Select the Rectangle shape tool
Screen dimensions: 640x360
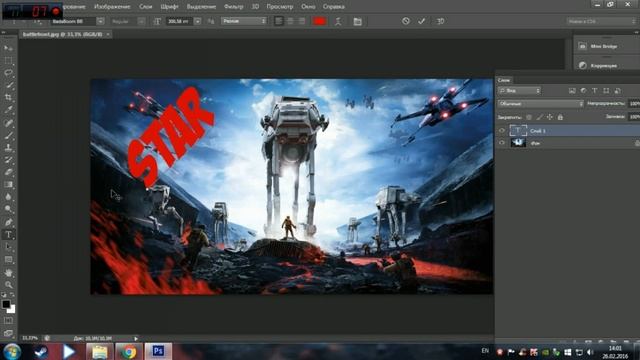coord(8,260)
